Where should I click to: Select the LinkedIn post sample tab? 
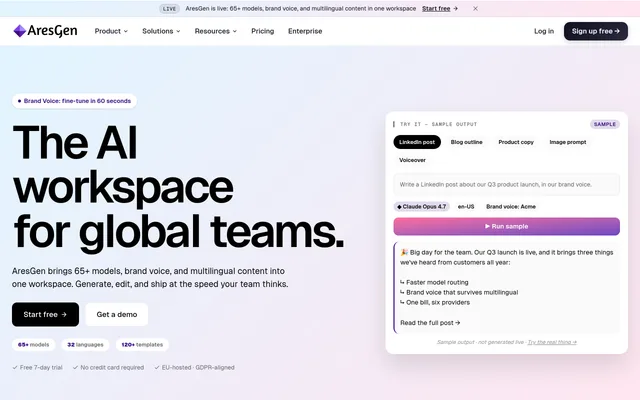pyautogui.click(x=417, y=142)
